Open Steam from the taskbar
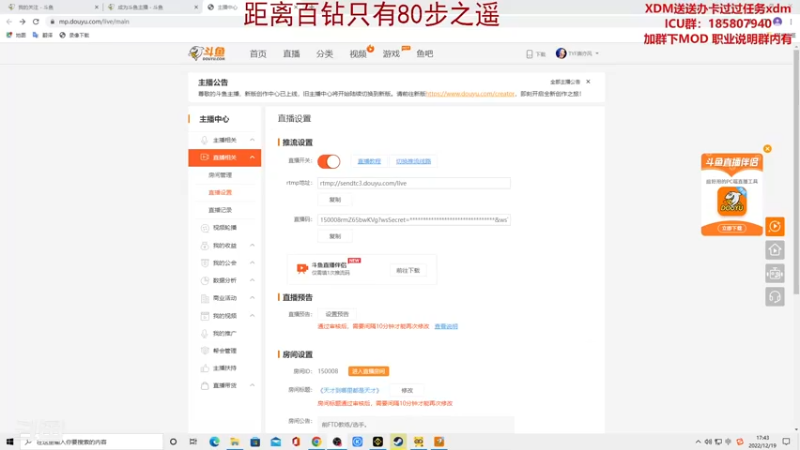800x450 pixels. click(x=398, y=442)
